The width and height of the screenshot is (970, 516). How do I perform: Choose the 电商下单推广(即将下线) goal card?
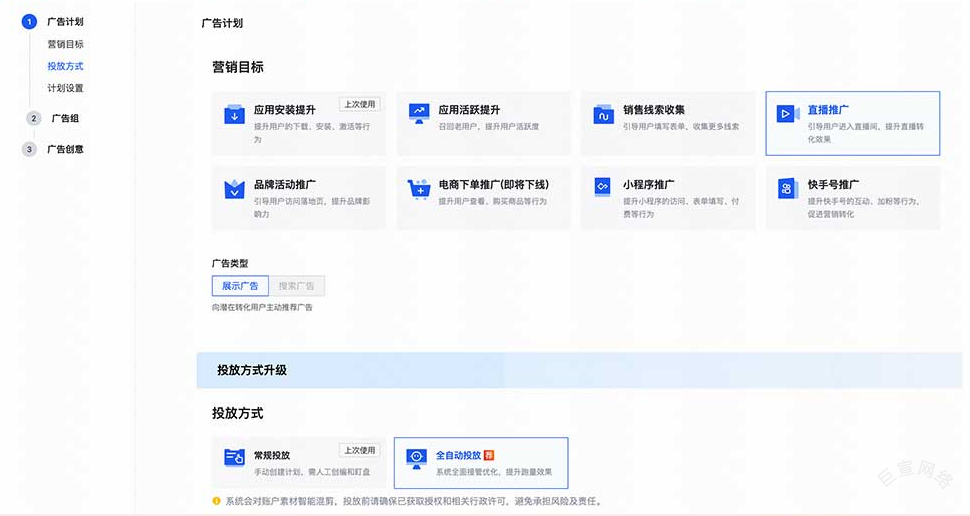[x=483, y=198]
